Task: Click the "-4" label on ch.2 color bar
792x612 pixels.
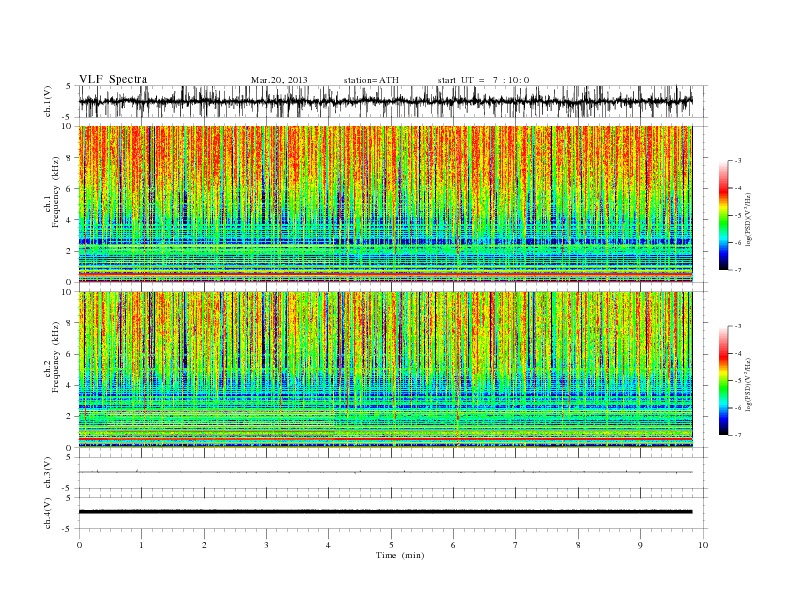Action: tap(738, 353)
